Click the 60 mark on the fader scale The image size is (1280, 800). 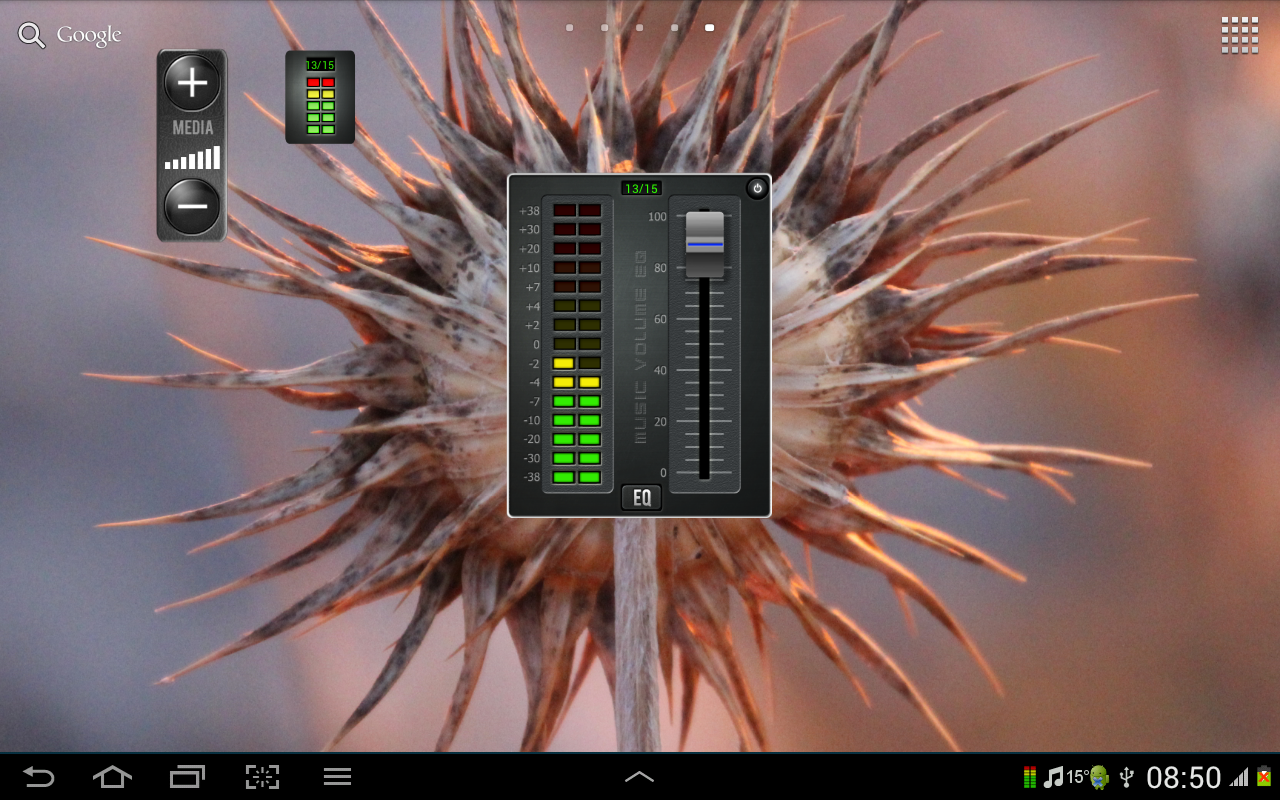click(x=660, y=320)
